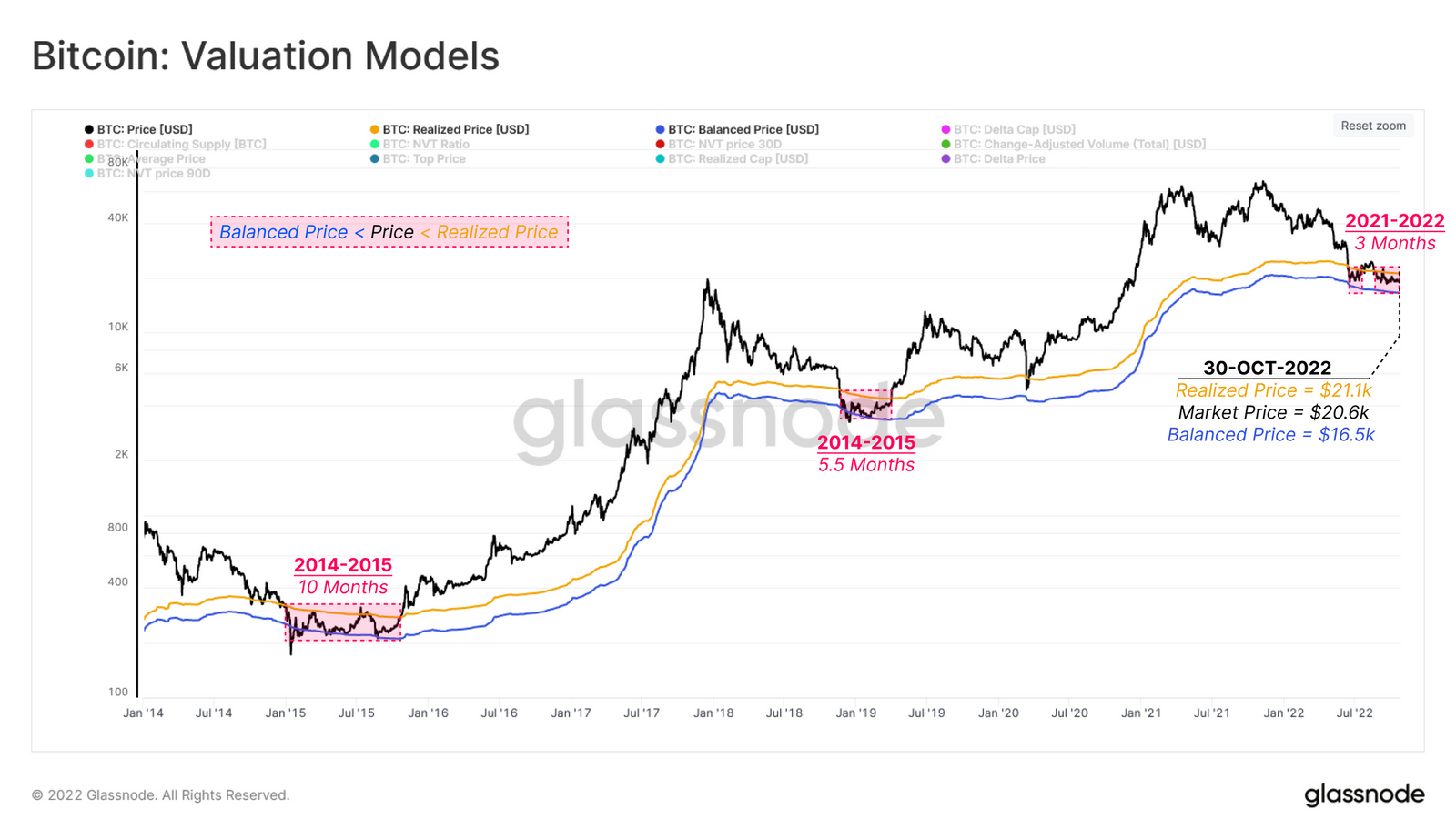The height and width of the screenshot is (839, 1456).
Task: Show the BTC: Circulating Supply [BTC] series
Action: coord(175,144)
